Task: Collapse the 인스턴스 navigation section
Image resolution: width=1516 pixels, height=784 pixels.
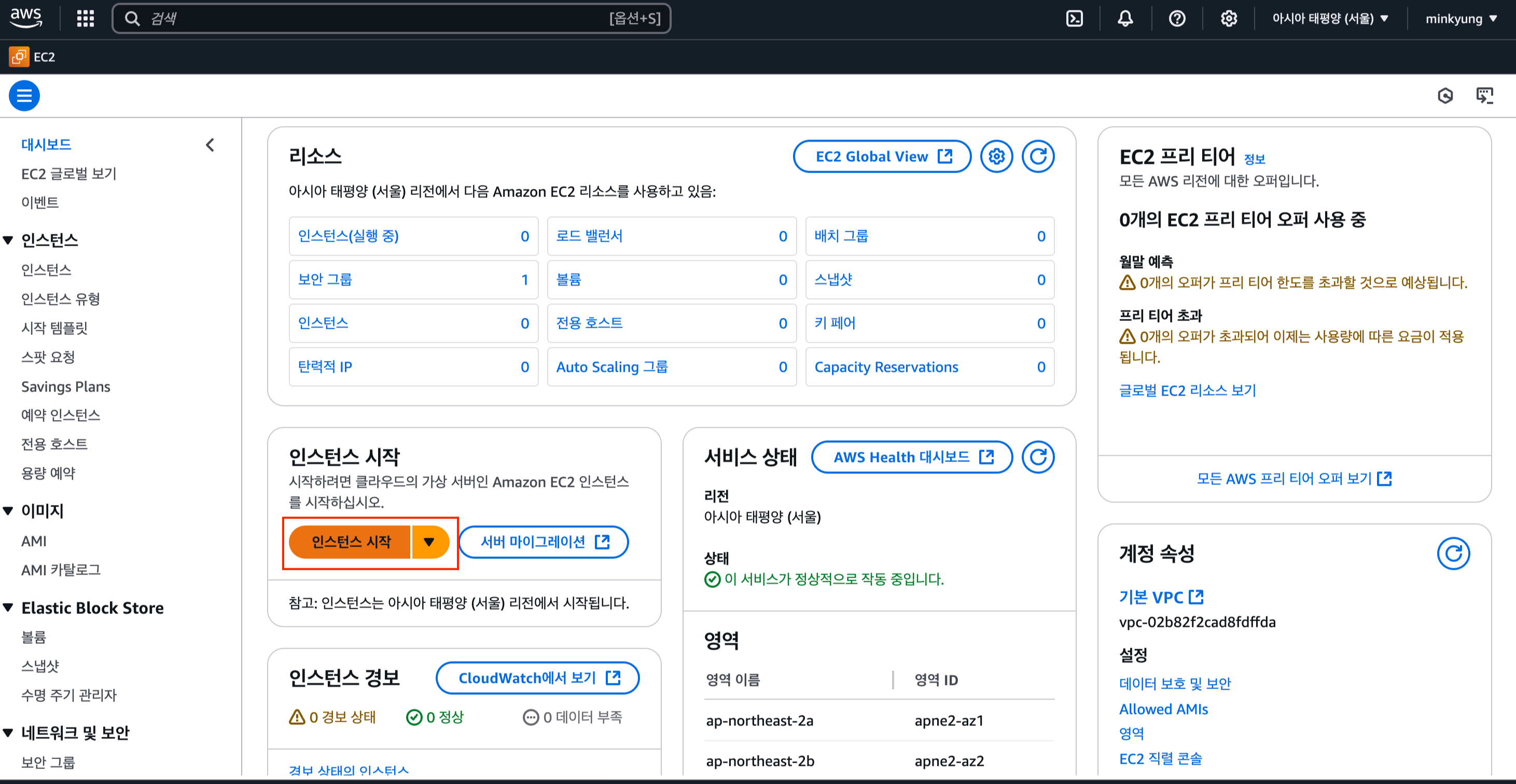Action: click(x=8, y=240)
